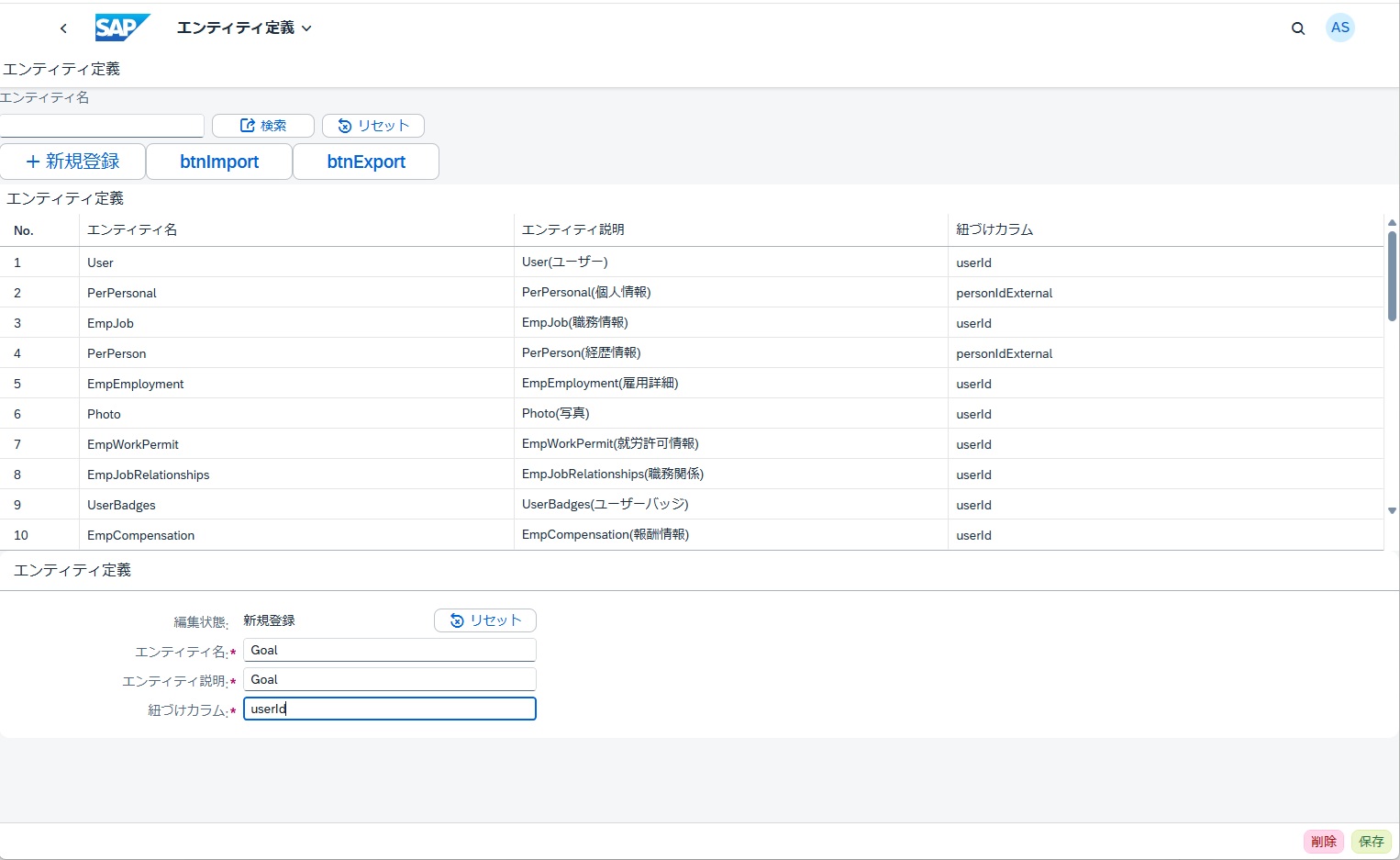Click the btnExport button
The image size is (1400, 860).
point(366,162)
